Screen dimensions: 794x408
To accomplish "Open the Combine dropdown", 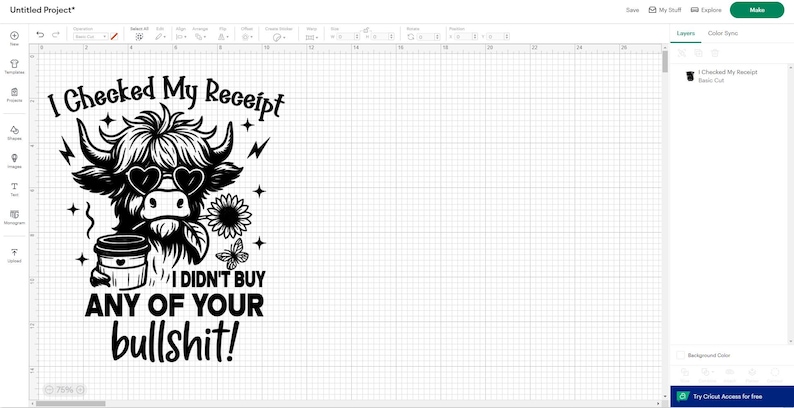I will point(707,372).
